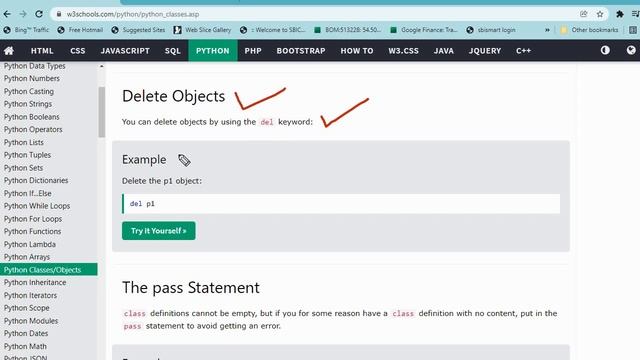Open the JAVASCRIPT tutorial tab

(x=125, y=51)
